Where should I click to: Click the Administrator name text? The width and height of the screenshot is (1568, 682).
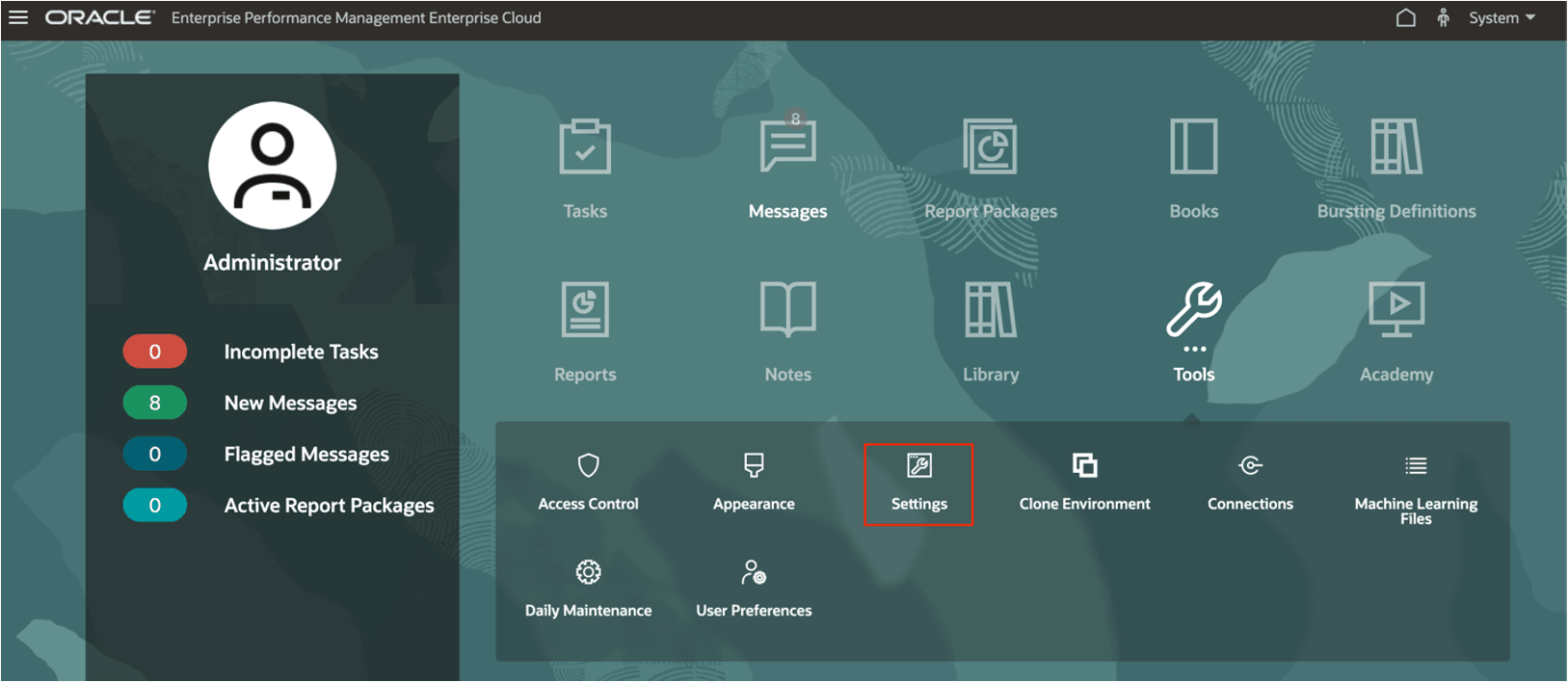tap(272, 262)
